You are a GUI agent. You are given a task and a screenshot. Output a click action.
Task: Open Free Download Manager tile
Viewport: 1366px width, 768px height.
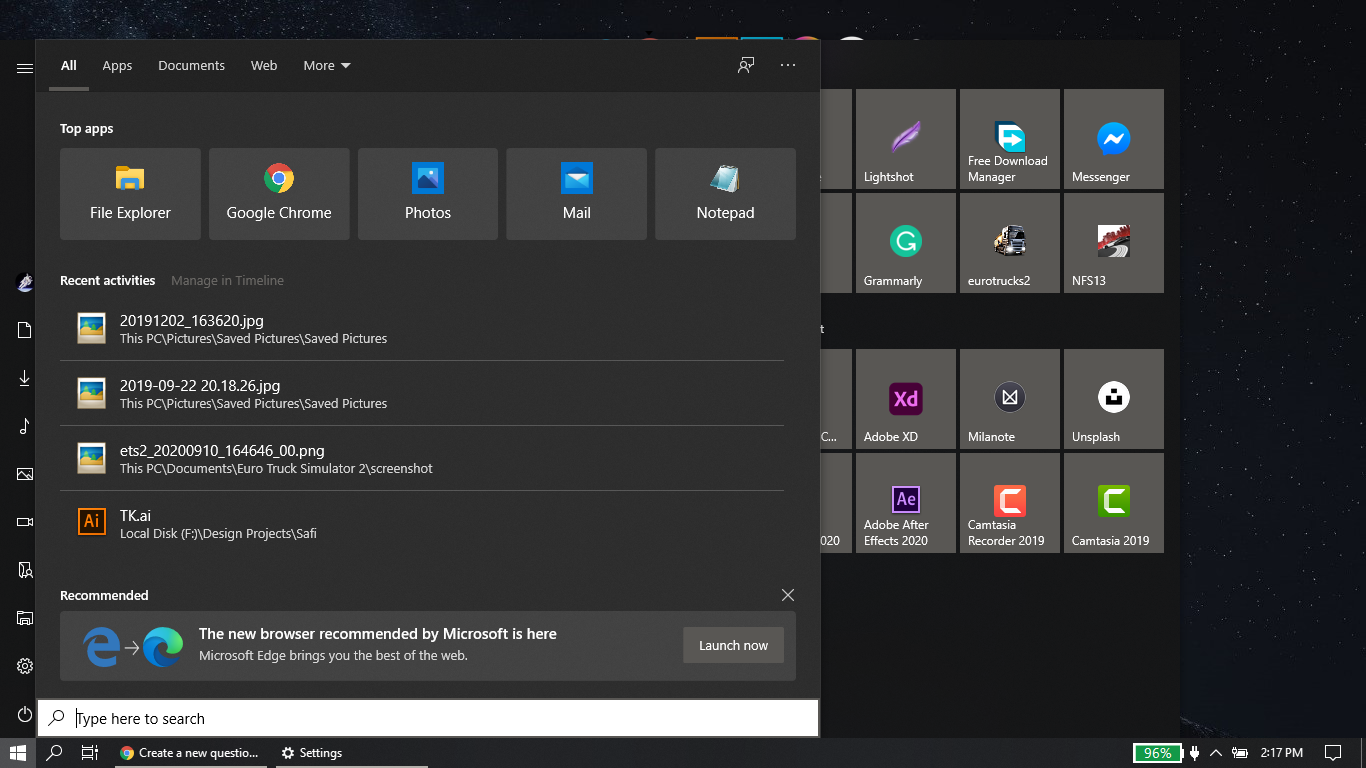point(1010,139)
